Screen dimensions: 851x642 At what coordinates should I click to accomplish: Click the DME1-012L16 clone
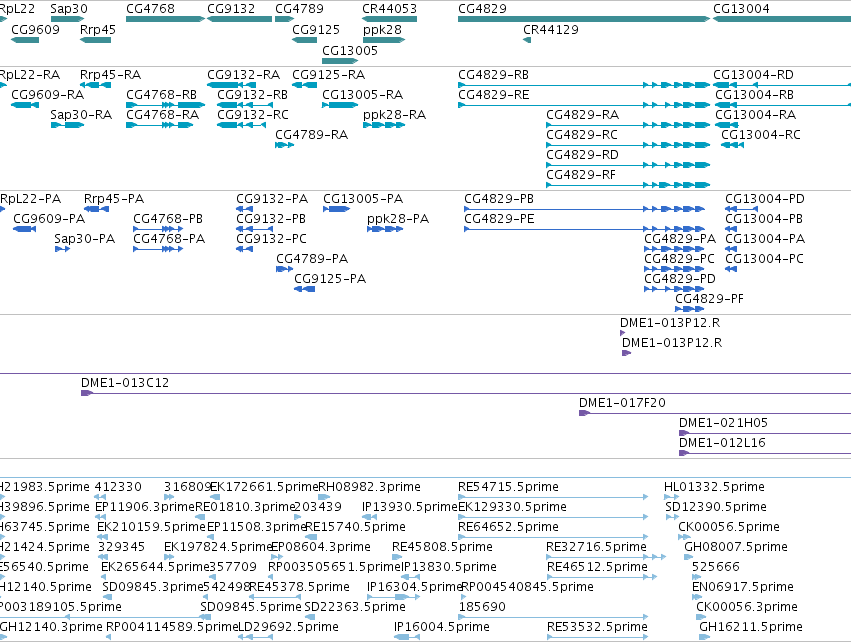coord(765,453)
